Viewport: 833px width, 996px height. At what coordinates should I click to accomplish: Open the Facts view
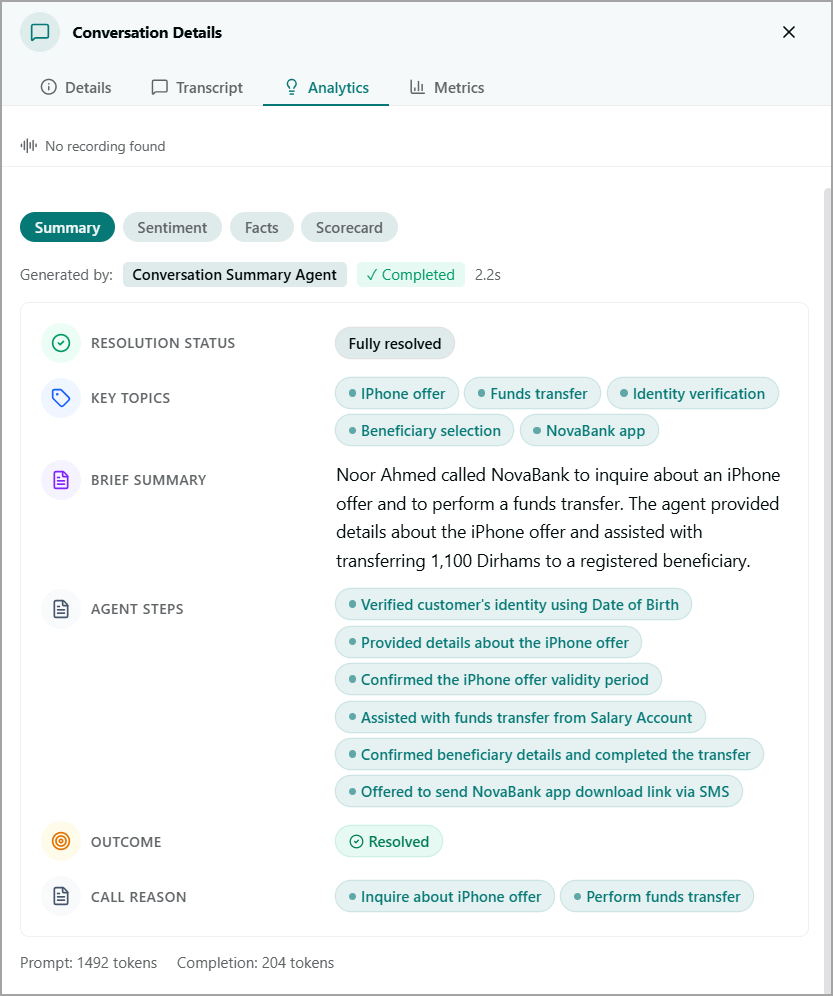[x=262, y=227]
